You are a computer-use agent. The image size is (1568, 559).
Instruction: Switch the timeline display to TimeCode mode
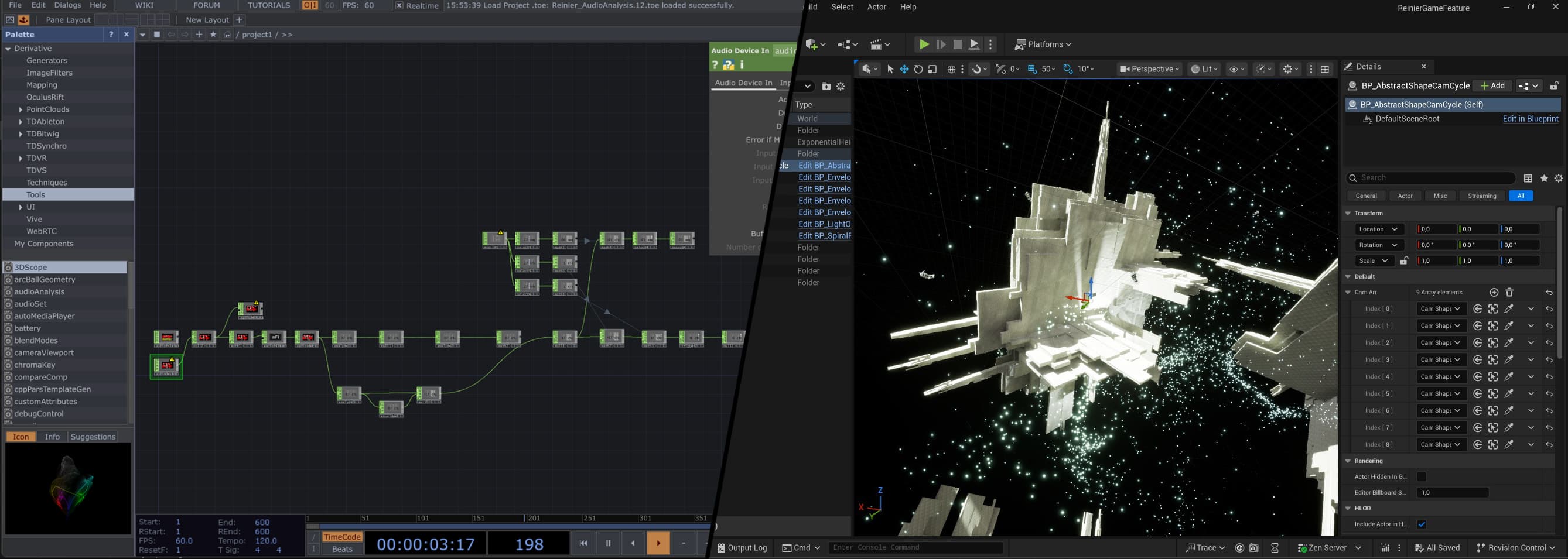point(342,537)
